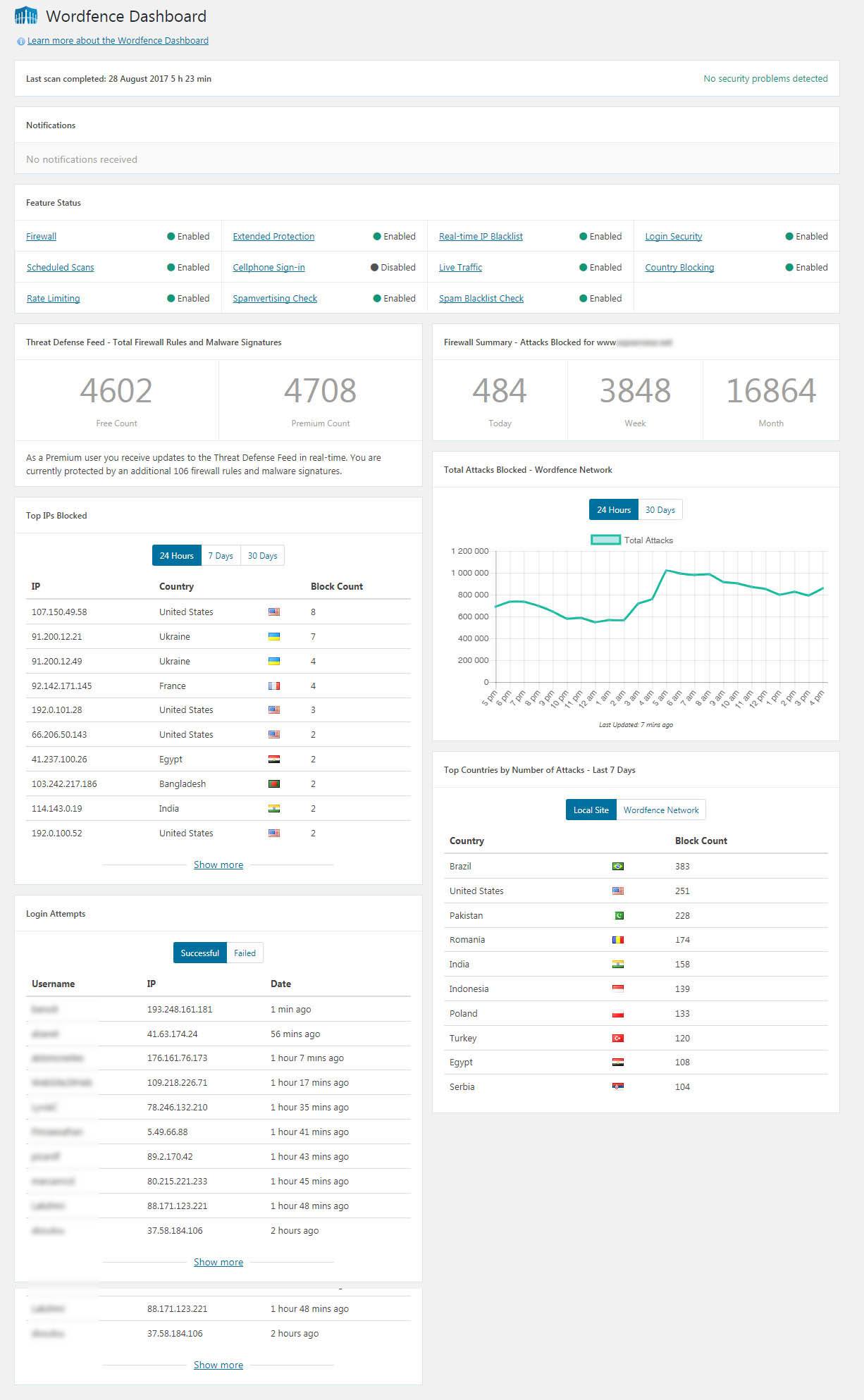Image resolution: width=864 pixels, height=1400 pixels.
Task: Expand Top IPs Blocked with Show more
Action: tap(218, 865)
